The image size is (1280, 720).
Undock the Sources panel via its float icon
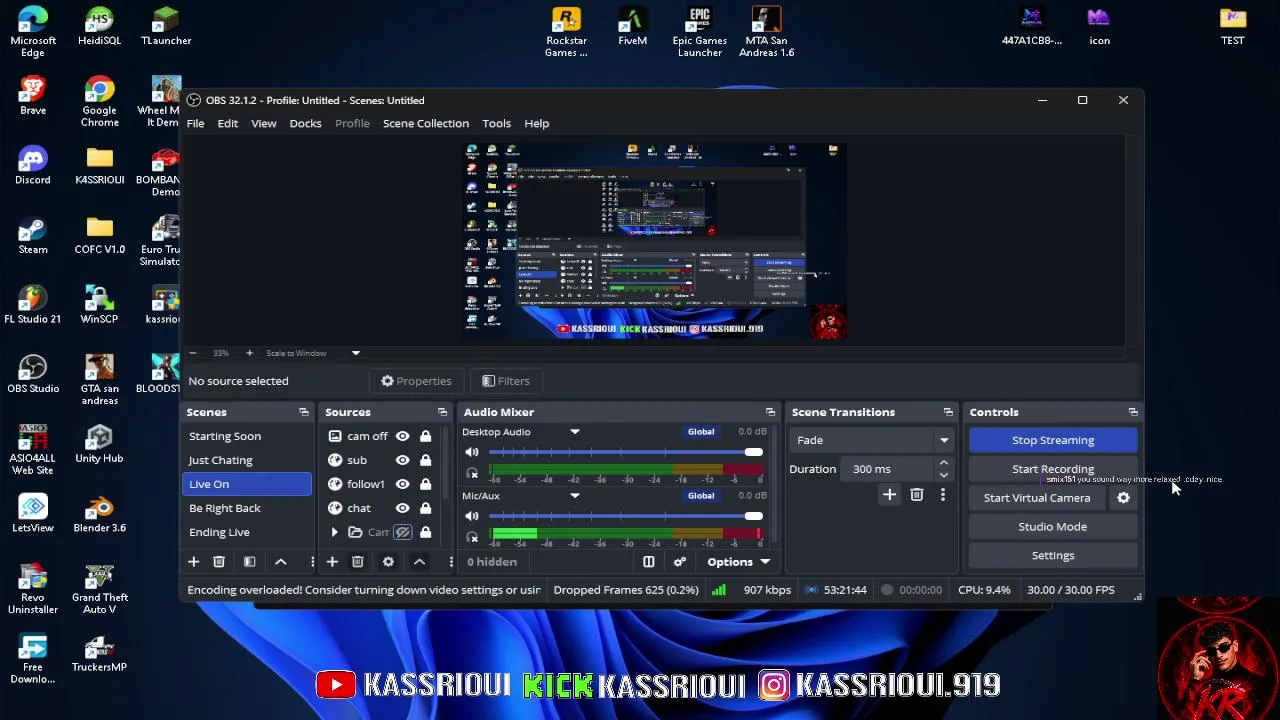pos(442,412)
